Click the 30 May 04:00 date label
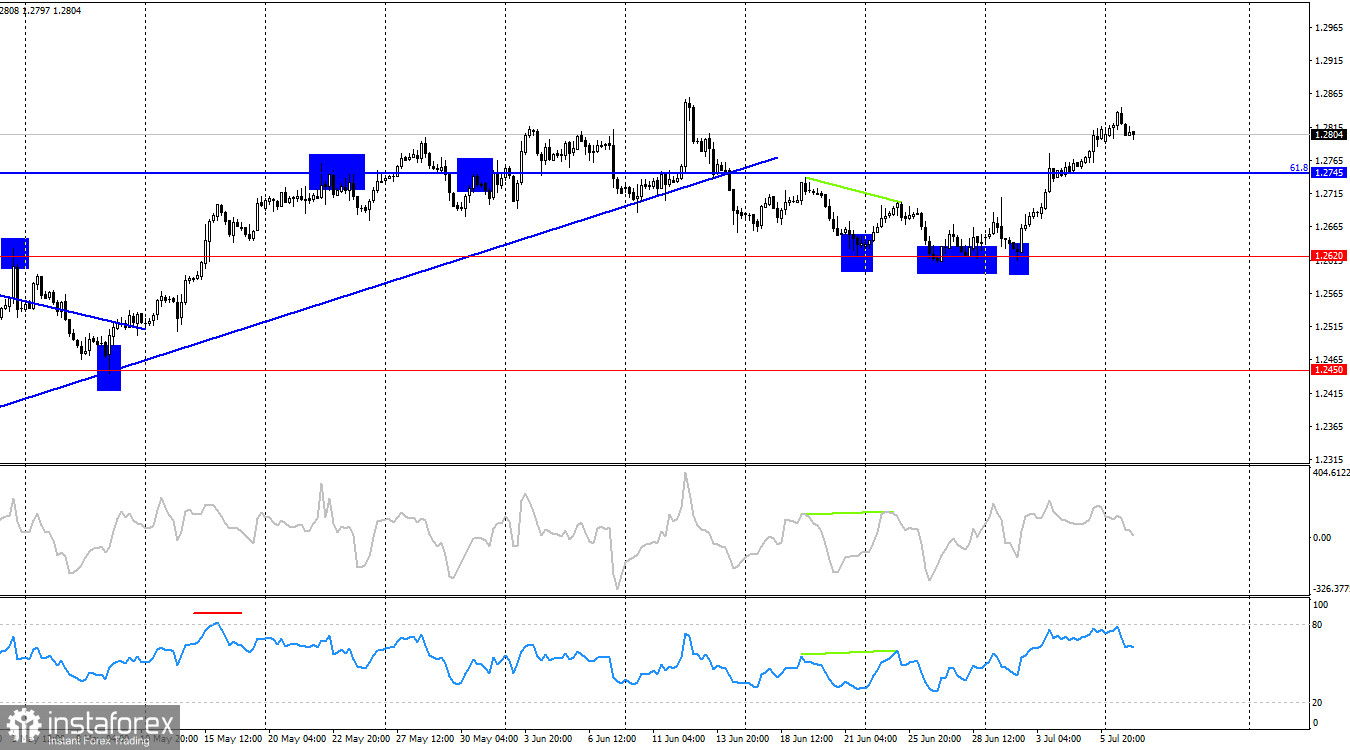Screen dimensions: 1350x750 click(x=490, y=739)
